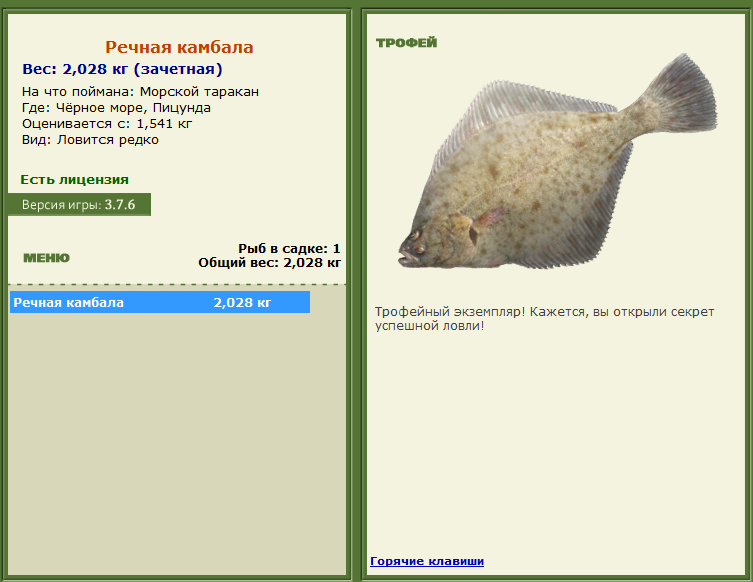Viewport: 753px width, 582px height.
Task: Click the line Вид: Ловится редко
Action: pos(90,140)
